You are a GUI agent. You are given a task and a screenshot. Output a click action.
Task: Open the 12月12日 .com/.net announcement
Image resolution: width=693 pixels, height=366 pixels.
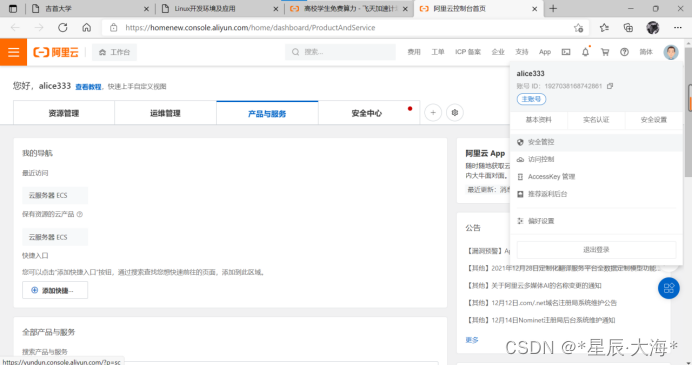pyautogui.click(x=541, y=303)
